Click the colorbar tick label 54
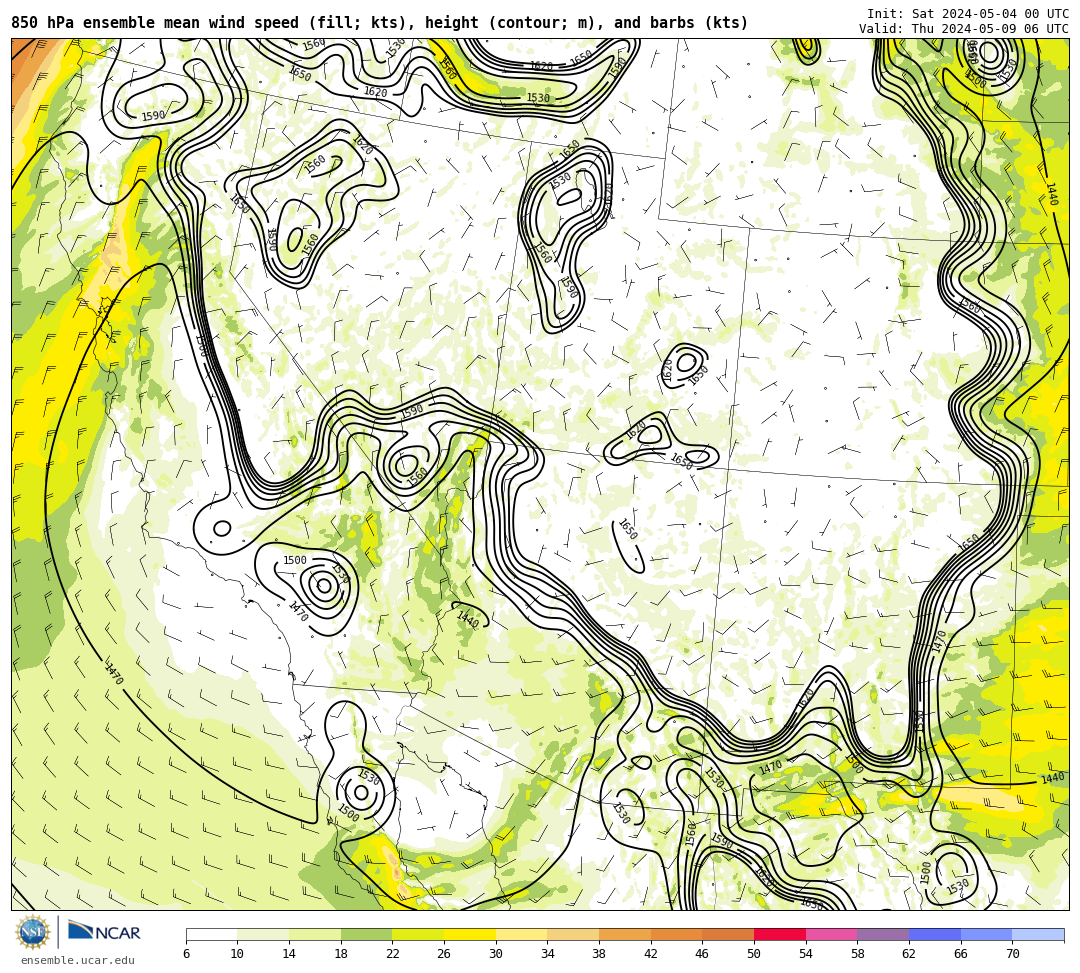 click(x=806, y=954)
